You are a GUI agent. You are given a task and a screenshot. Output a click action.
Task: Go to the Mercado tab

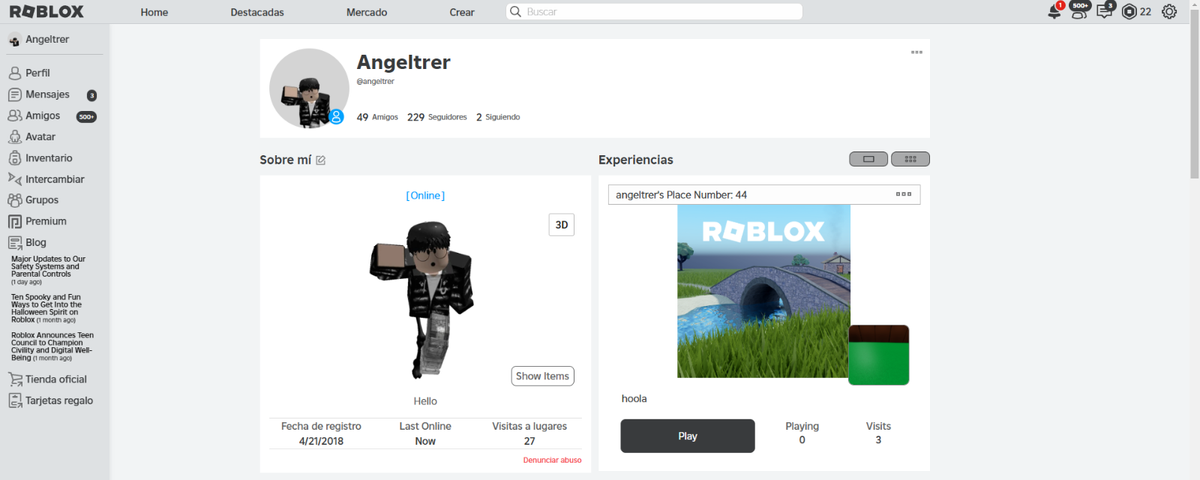(366, 12)
